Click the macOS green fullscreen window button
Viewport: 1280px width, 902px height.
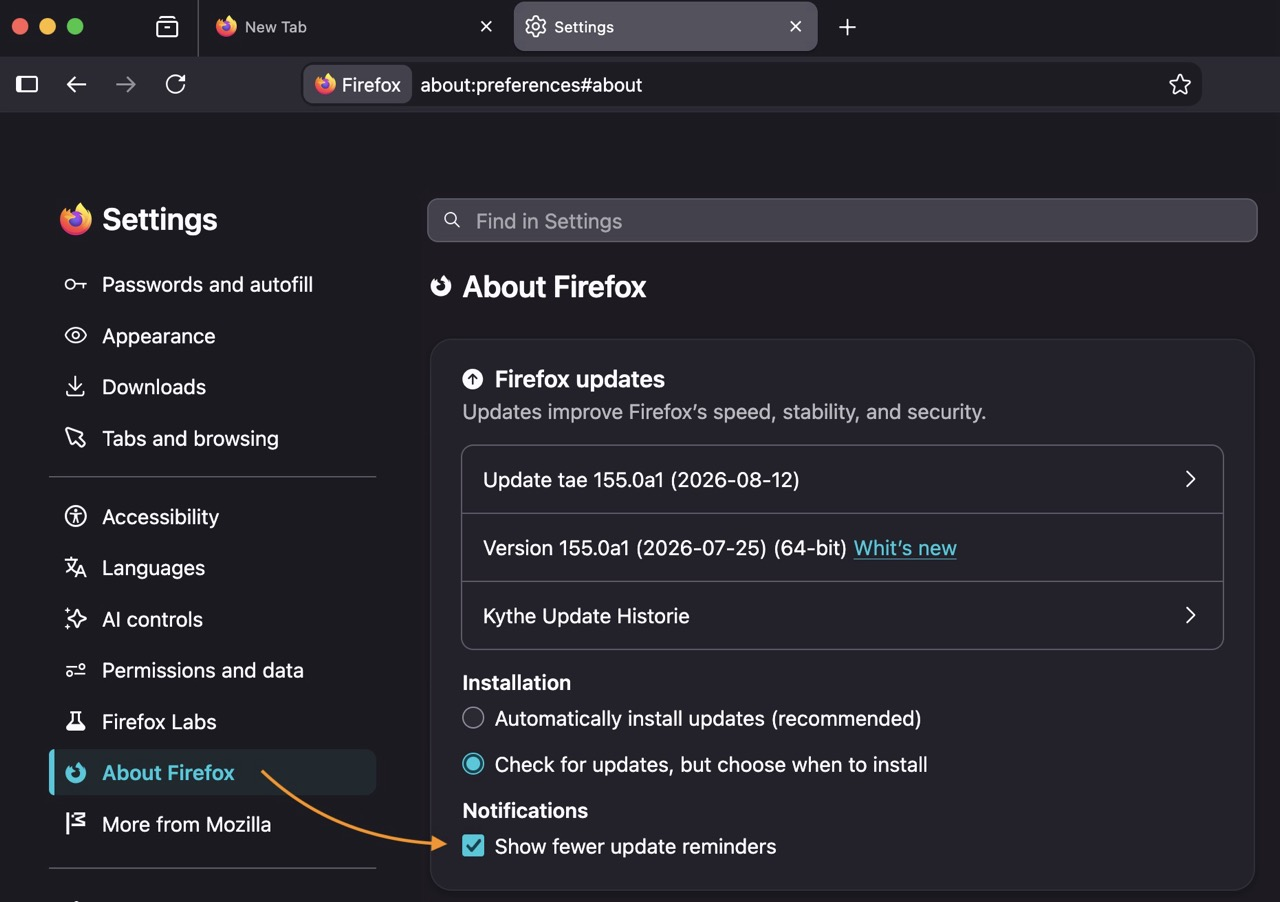click(75, 27)
